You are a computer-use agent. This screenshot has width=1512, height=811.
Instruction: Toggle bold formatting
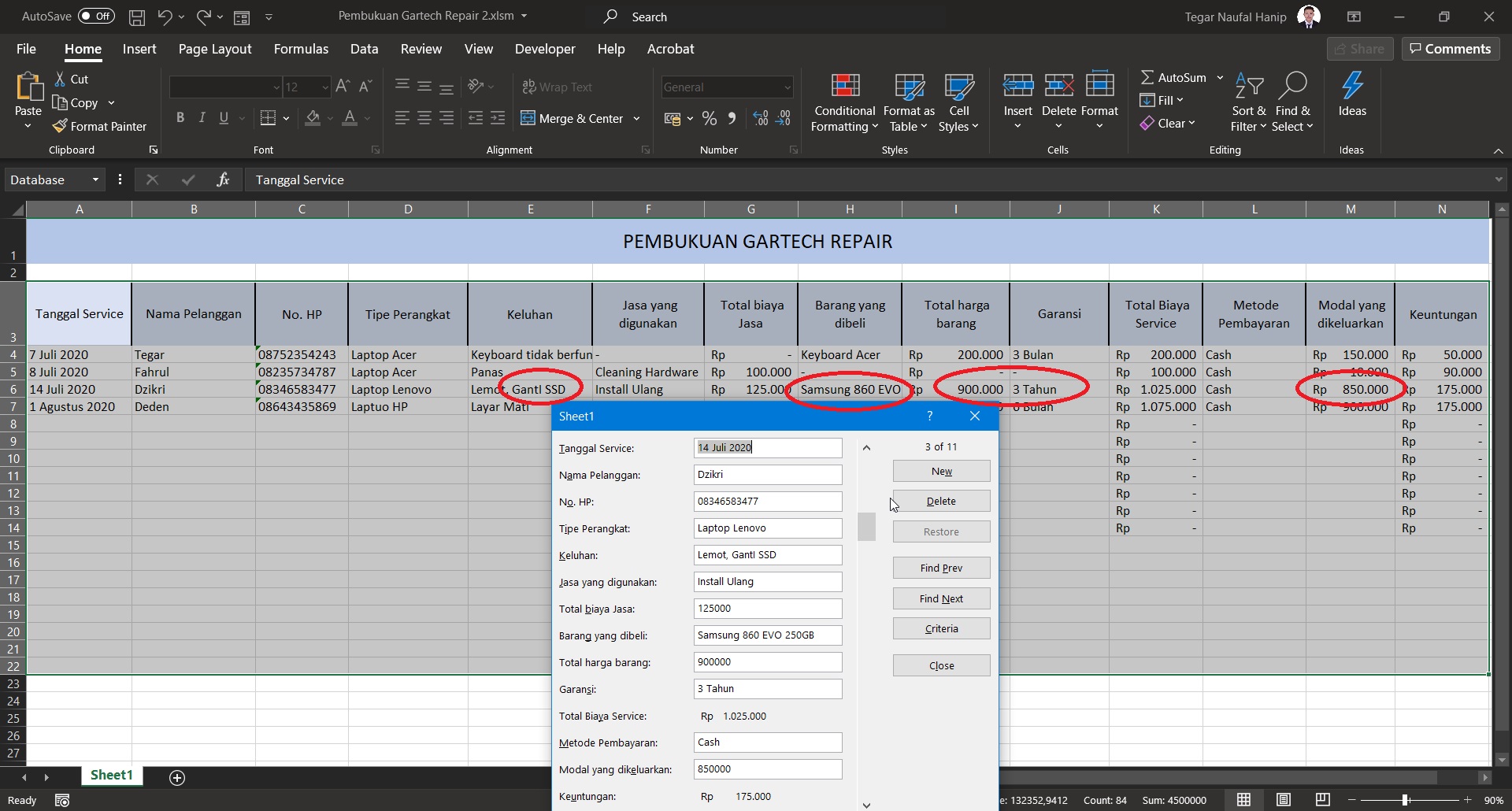[180, 117]
